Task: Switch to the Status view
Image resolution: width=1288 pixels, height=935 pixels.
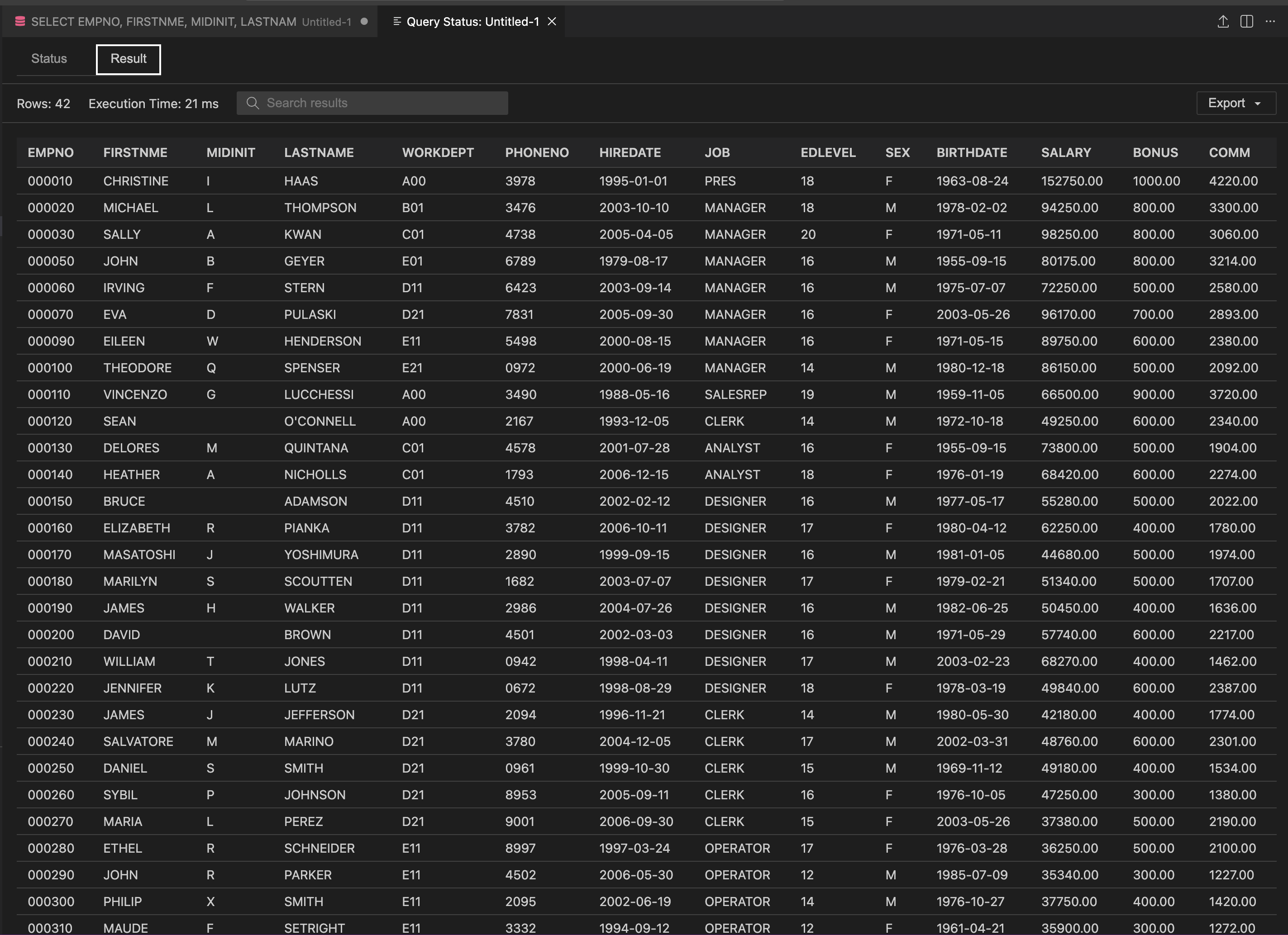Action: tap(49, 58)
